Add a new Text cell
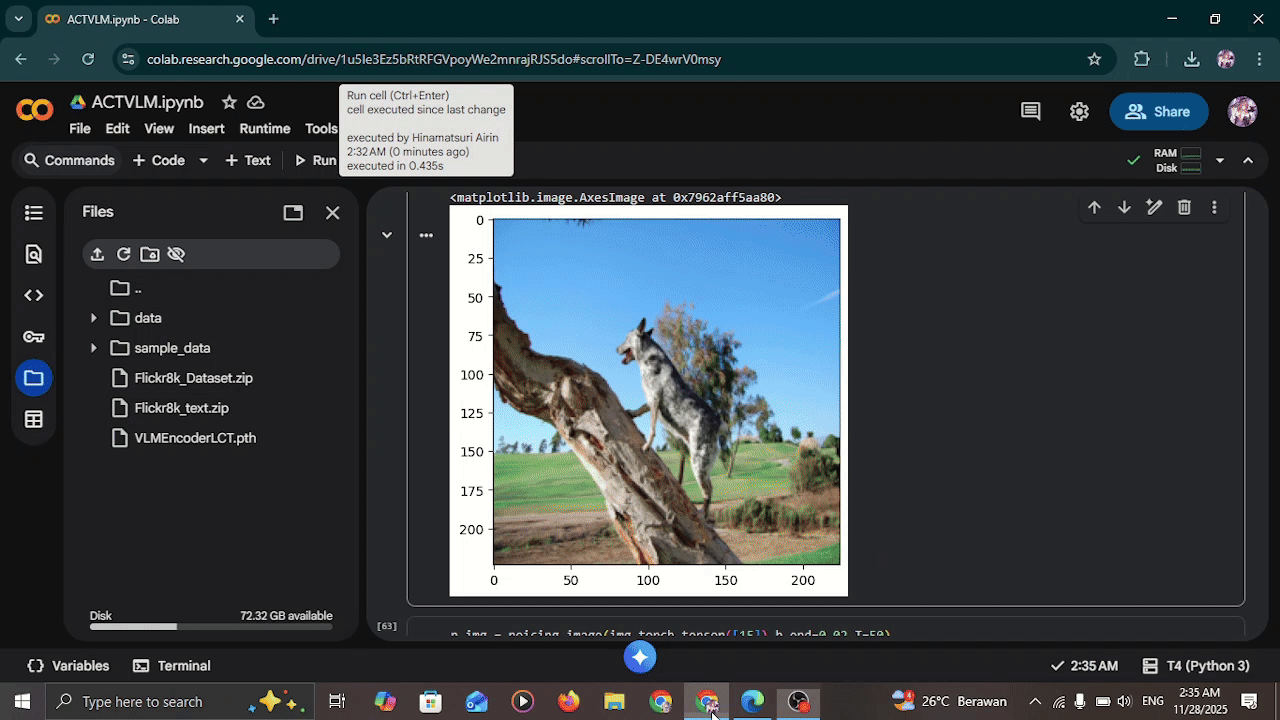The height and width of the screenshot is (720, 1280). tap(248, 160)
